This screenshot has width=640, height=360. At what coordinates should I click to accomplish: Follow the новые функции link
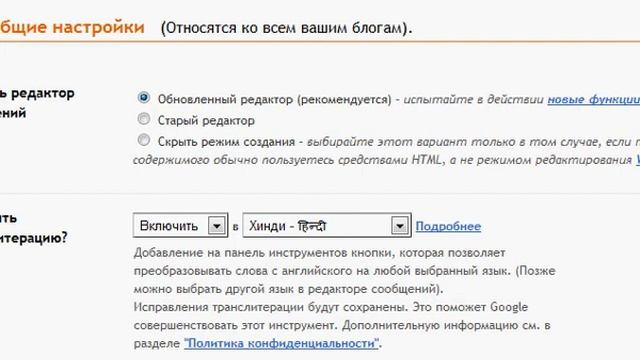pyautogui.click(x=593, y=100)
